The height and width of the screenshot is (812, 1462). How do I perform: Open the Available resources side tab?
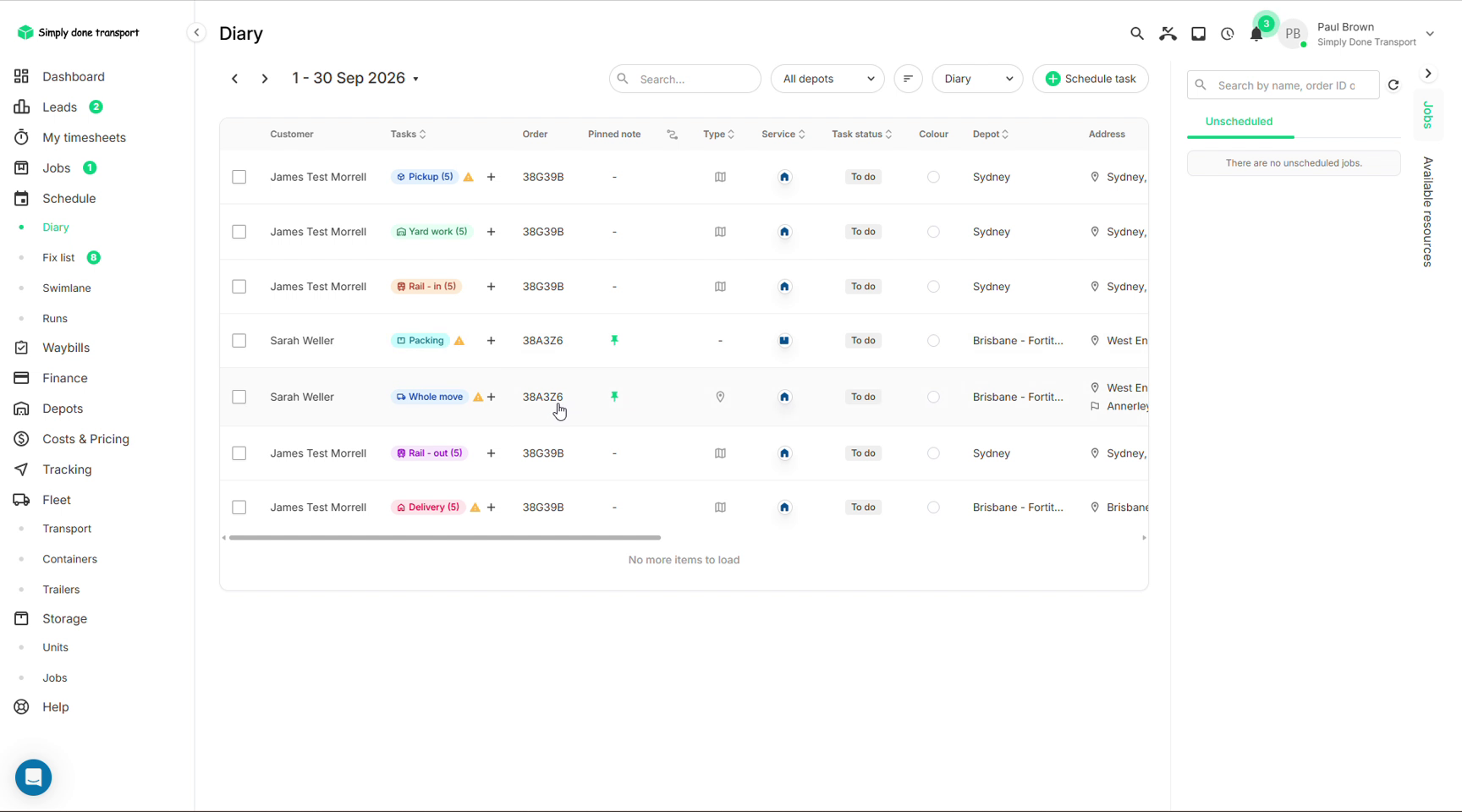click(x=1428, y=211)
